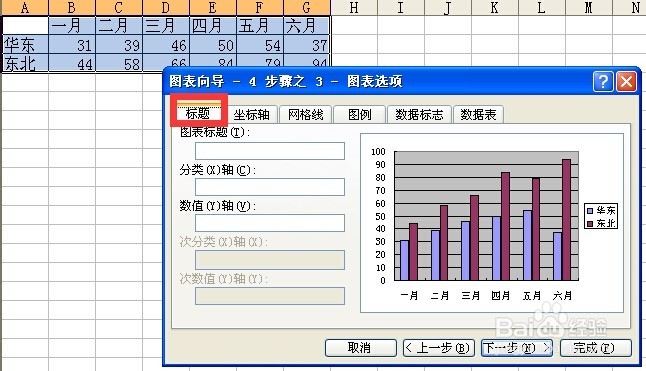Click the 东北 row label cell
The width and height of the screenshot is (646, 371).
point(25,63)
